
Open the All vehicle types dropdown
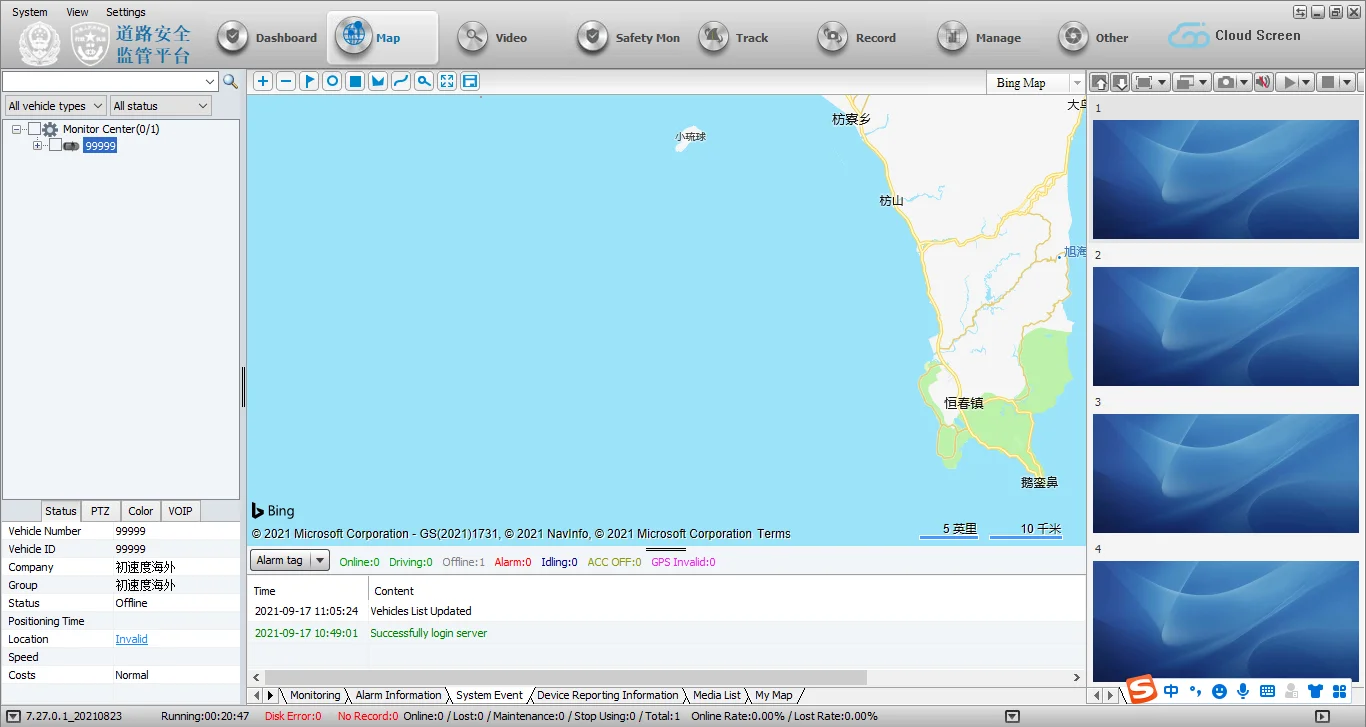pos(56,106)
